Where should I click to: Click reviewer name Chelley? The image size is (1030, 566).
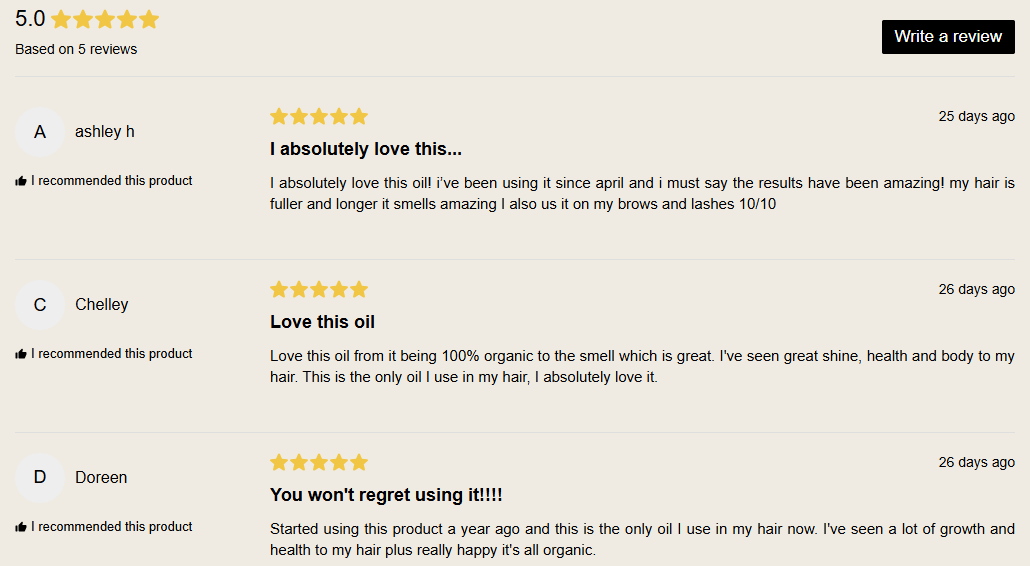pyautogui.click(x=102, y=305)
